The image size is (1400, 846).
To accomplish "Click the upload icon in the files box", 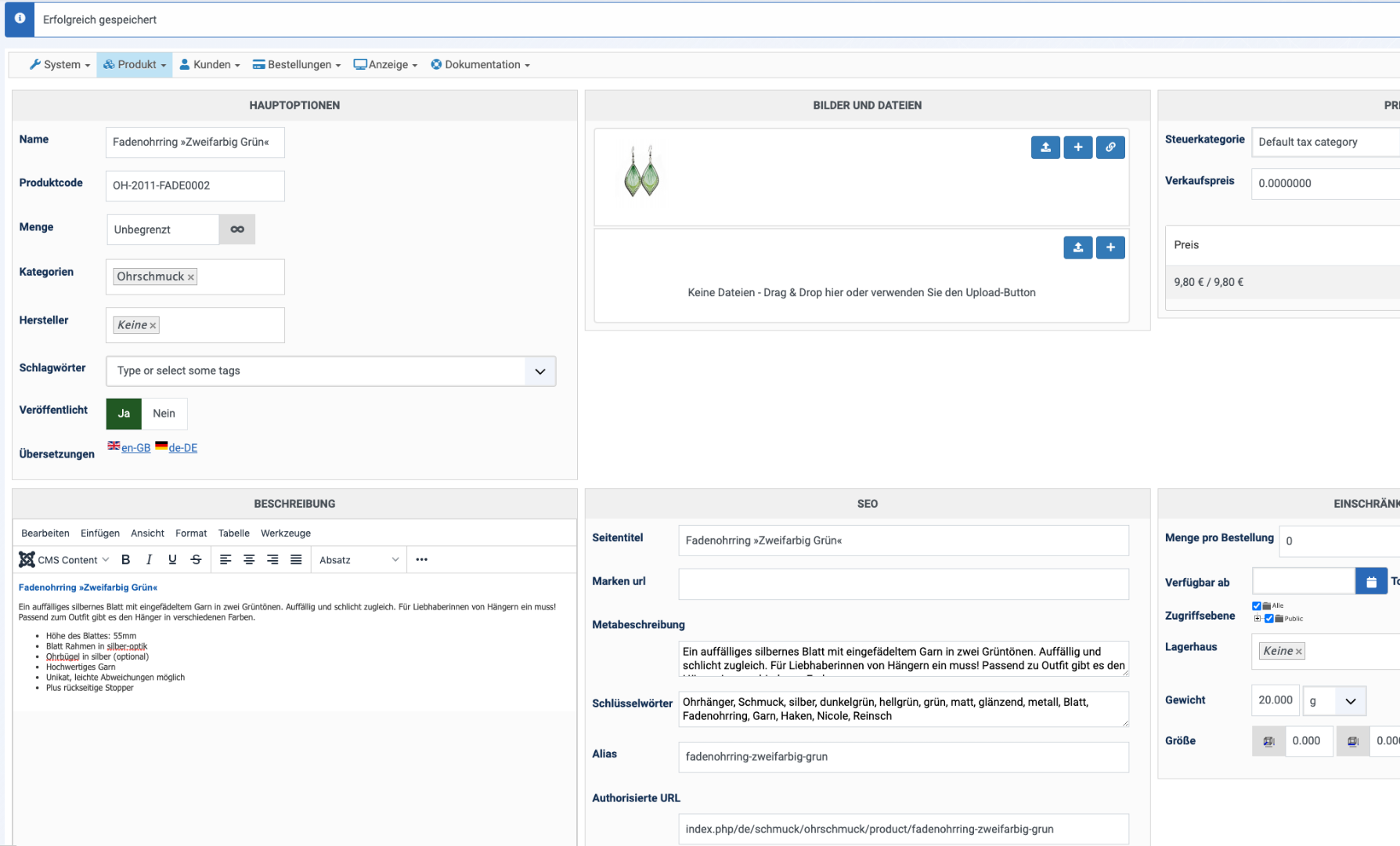I will coord(1078,248).
